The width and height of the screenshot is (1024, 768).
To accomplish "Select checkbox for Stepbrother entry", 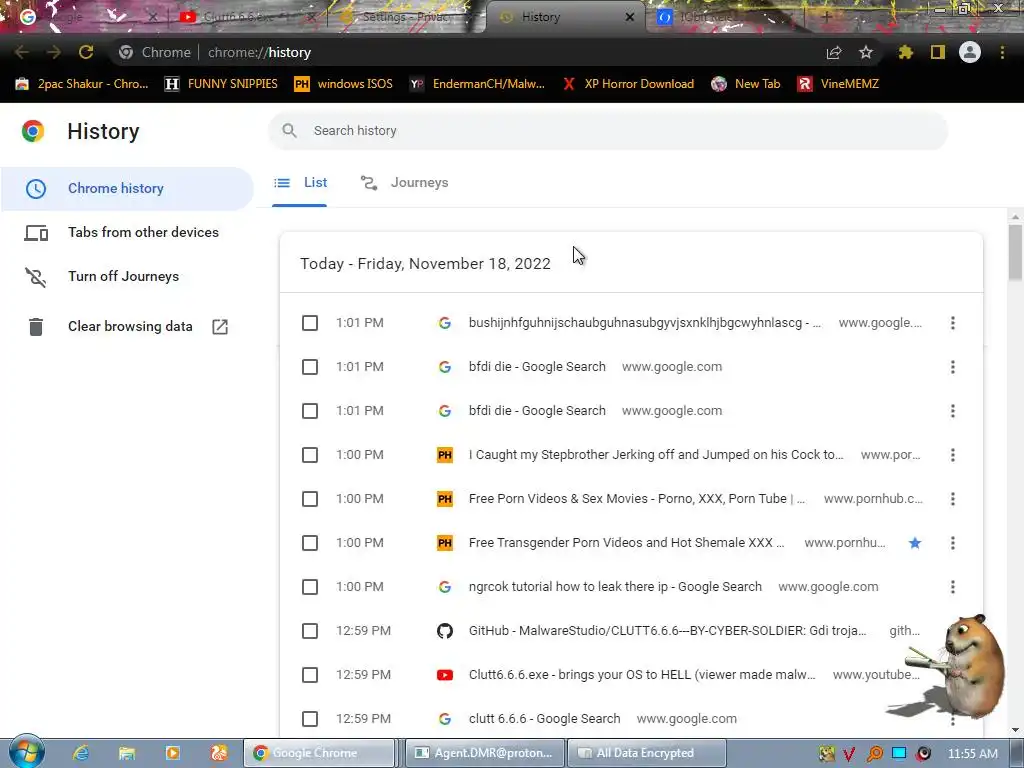I will pos(310,455).
